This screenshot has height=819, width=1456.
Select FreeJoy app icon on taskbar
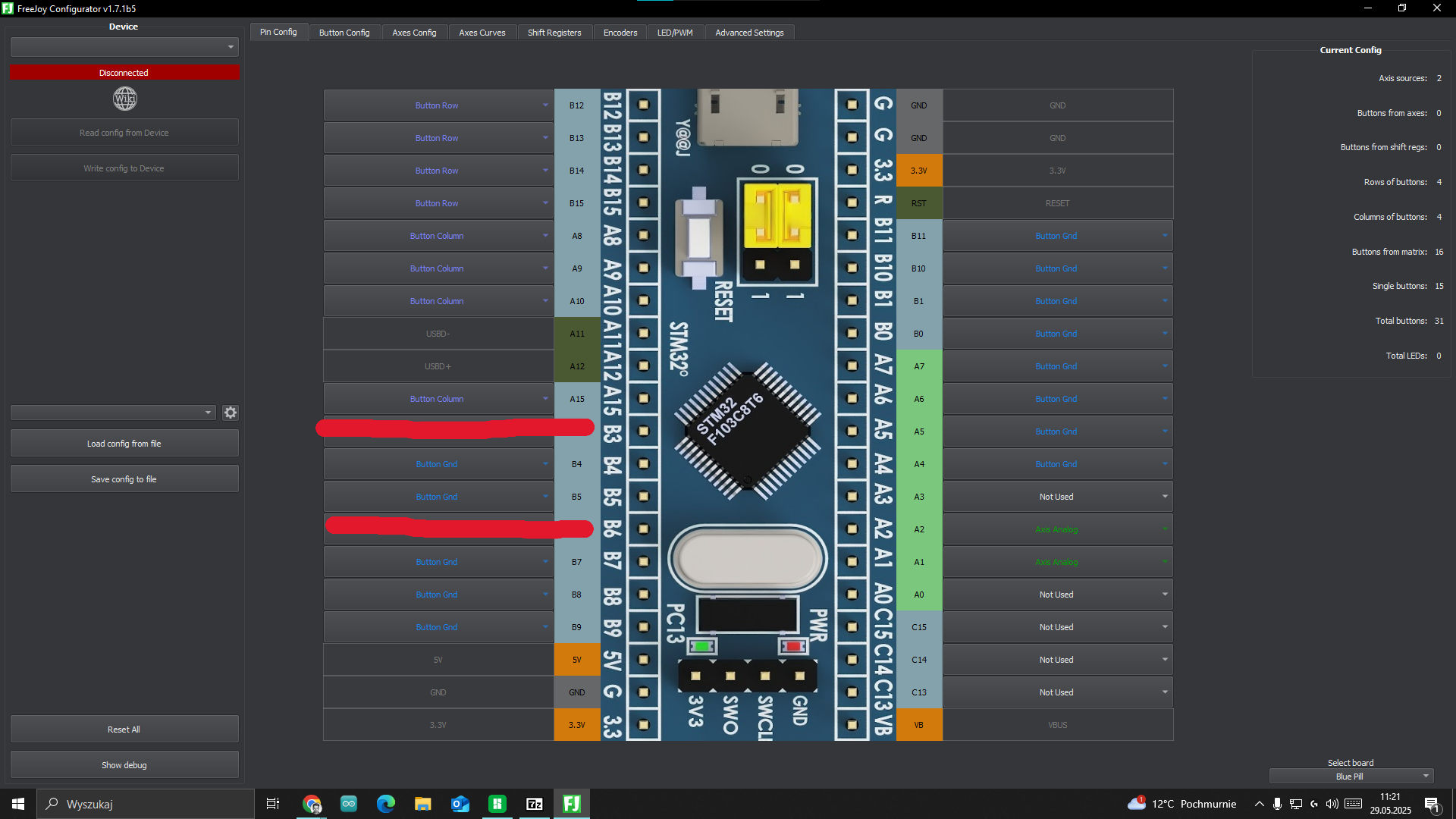572,804
